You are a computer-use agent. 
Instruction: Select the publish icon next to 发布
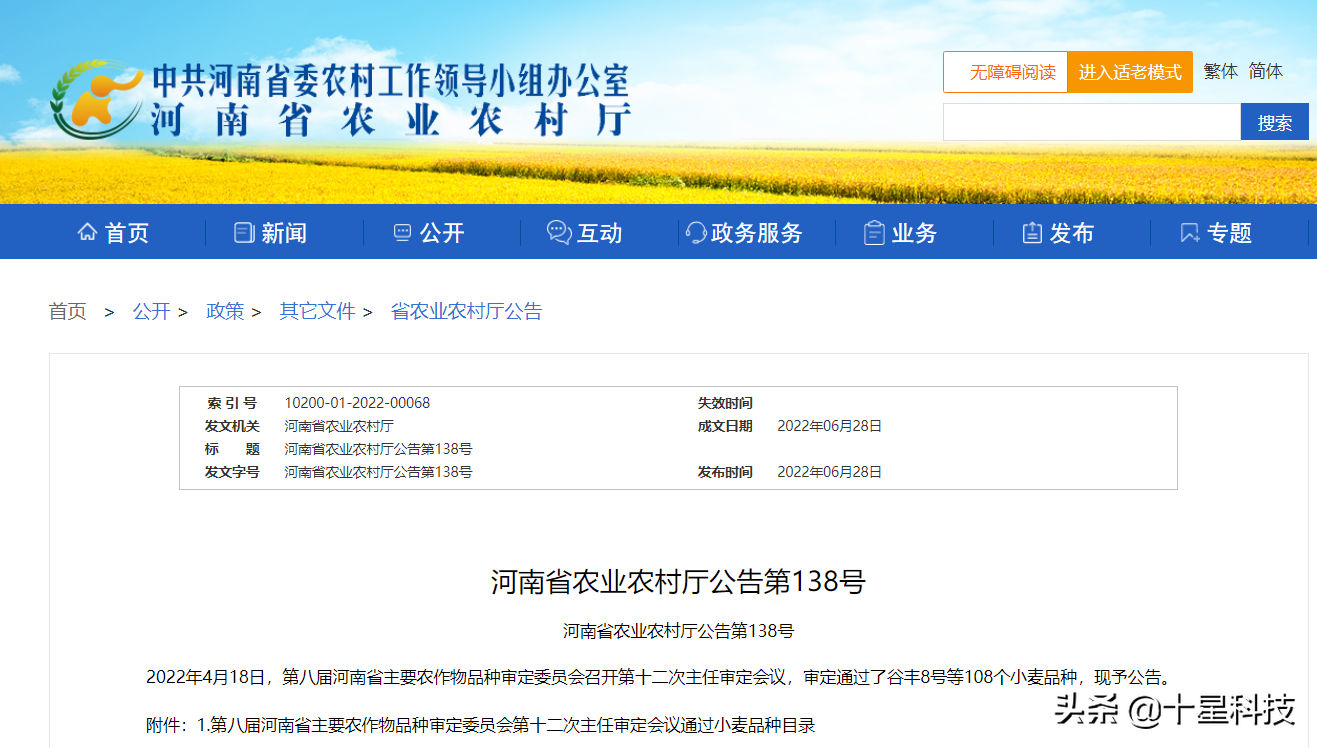pos(1031,232)
